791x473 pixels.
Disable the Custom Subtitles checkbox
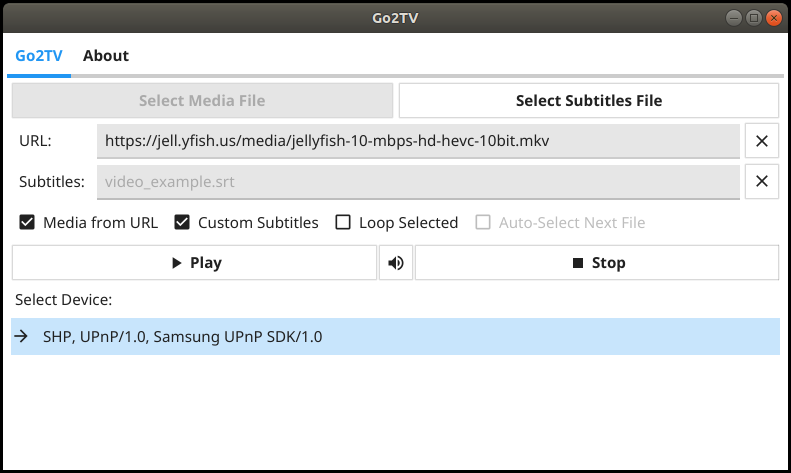[182, 223]
